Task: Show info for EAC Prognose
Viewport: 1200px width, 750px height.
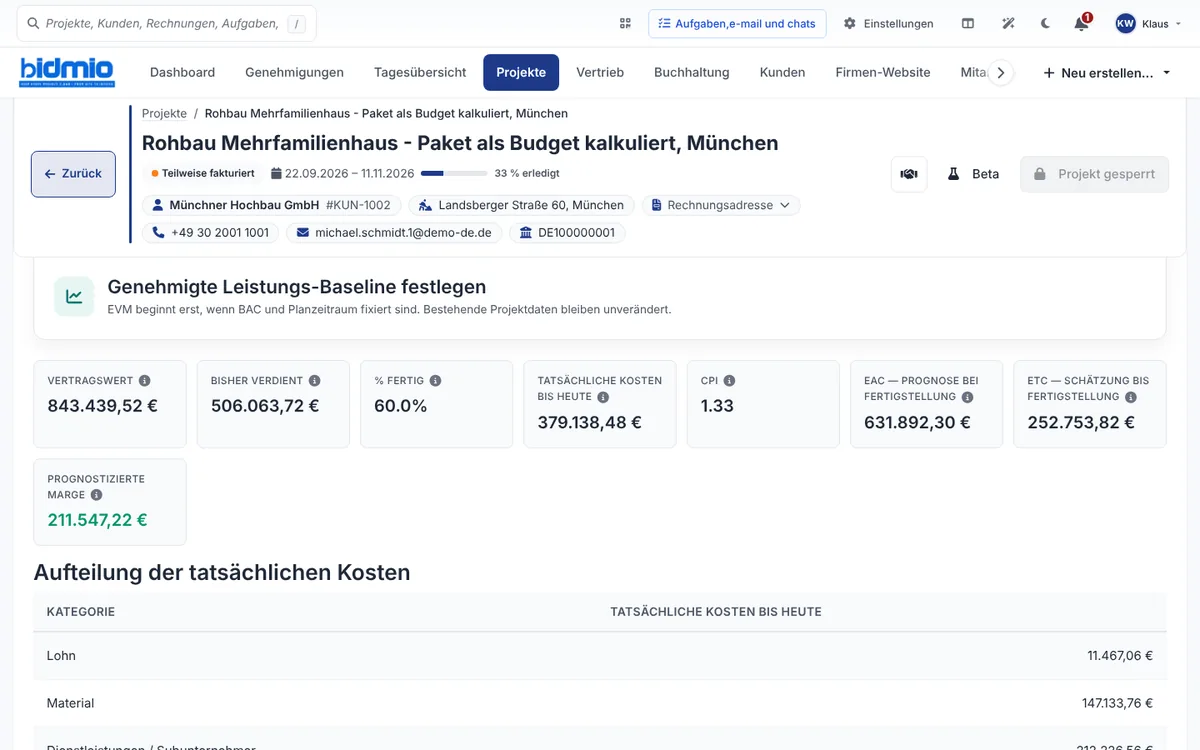Action: pos(967,397)
